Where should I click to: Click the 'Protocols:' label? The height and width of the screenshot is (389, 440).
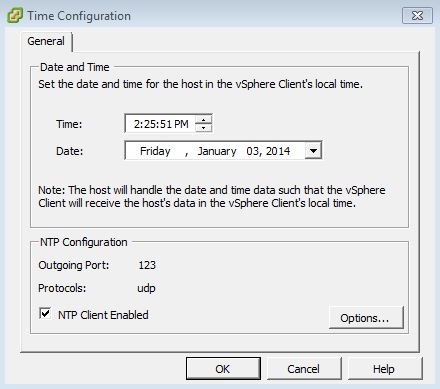coord(62,288)
